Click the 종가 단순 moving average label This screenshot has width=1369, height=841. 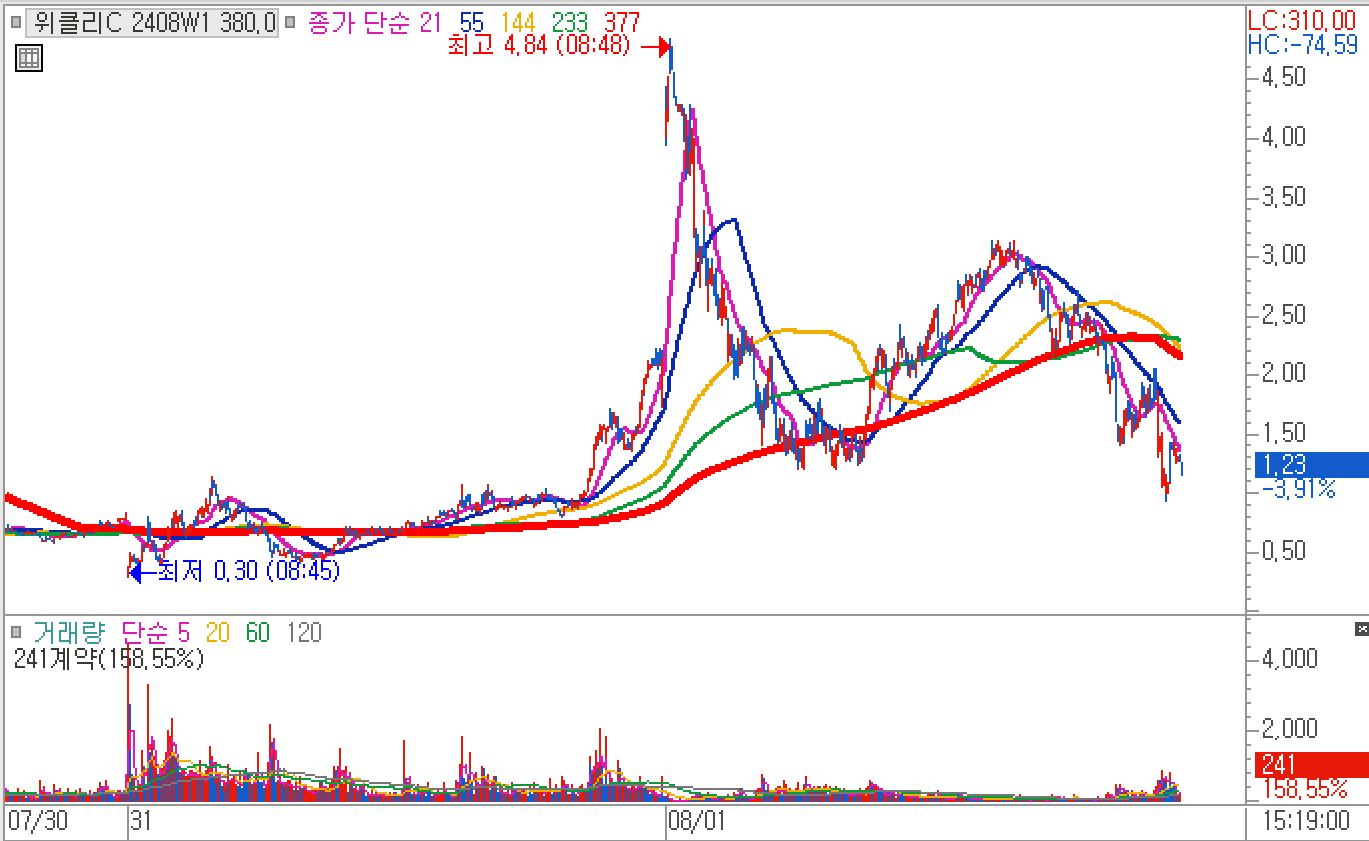point(359,22)
